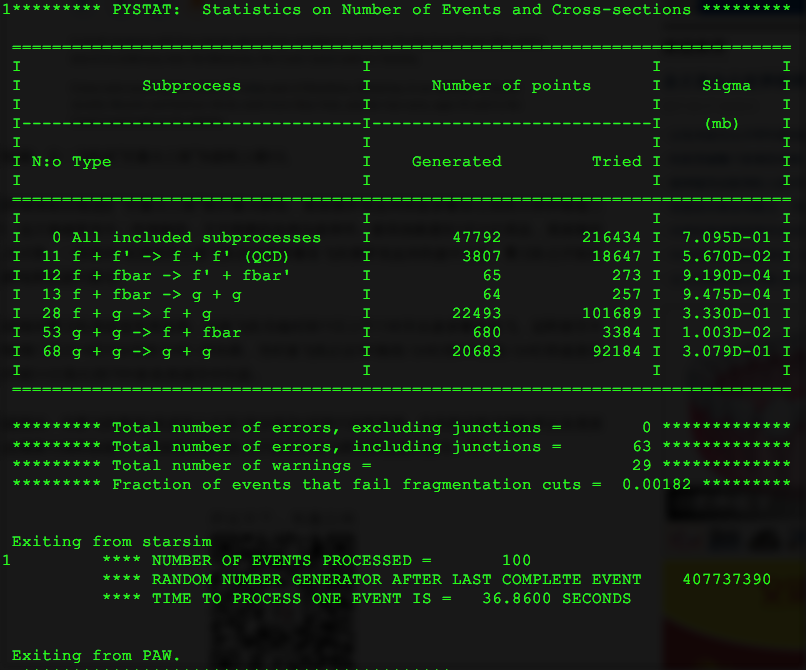Click tried value 257
This screenshot has width=806, height=670.
[x=626, y=295]
